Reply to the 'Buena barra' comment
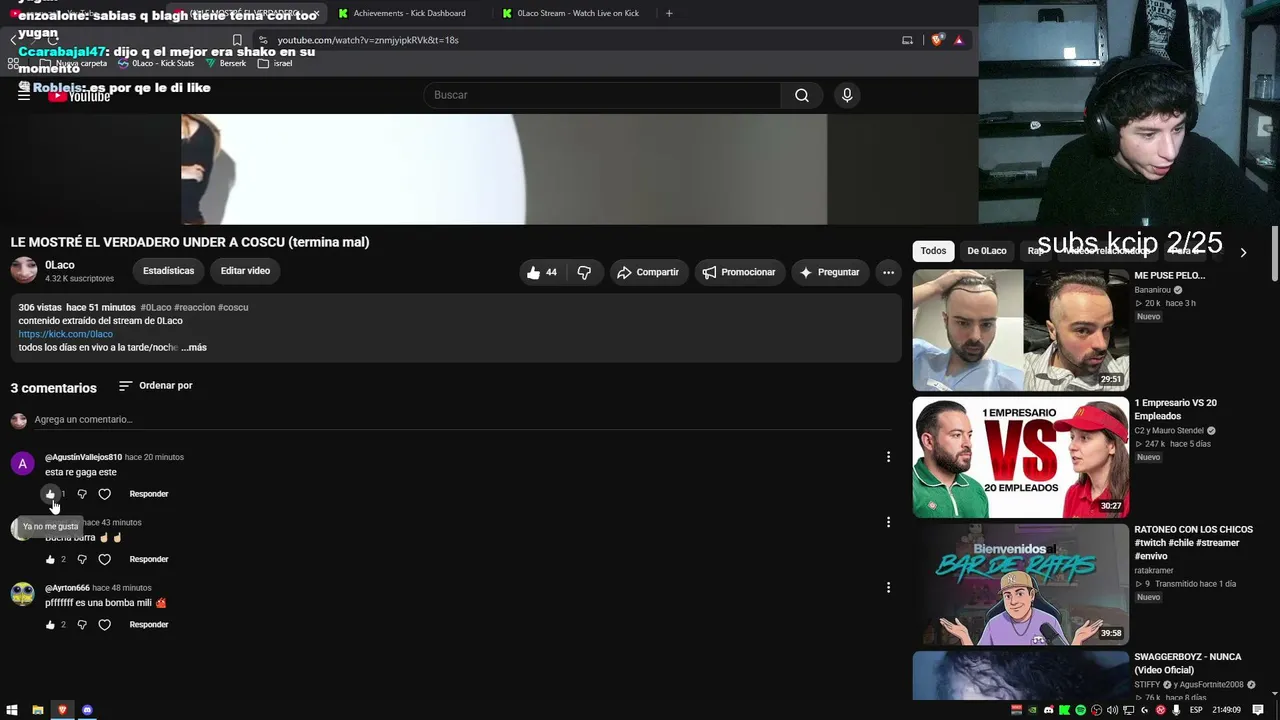1280x720 pixels. coord(149,559)
